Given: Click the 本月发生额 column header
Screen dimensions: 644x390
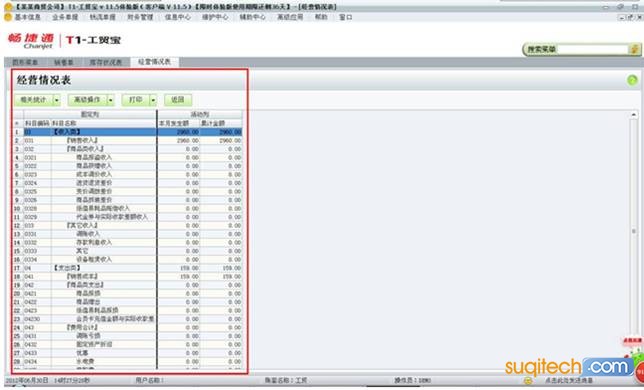Looking at the screenshot, I should 179,123.
